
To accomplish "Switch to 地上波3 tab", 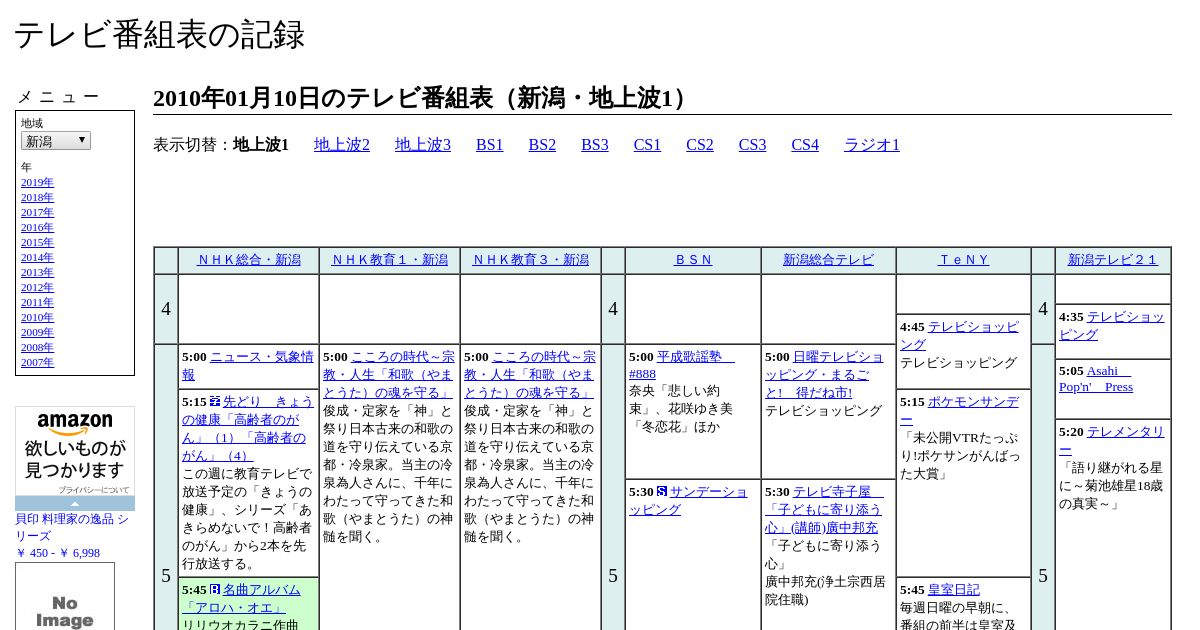I will [x=423, y=145].
